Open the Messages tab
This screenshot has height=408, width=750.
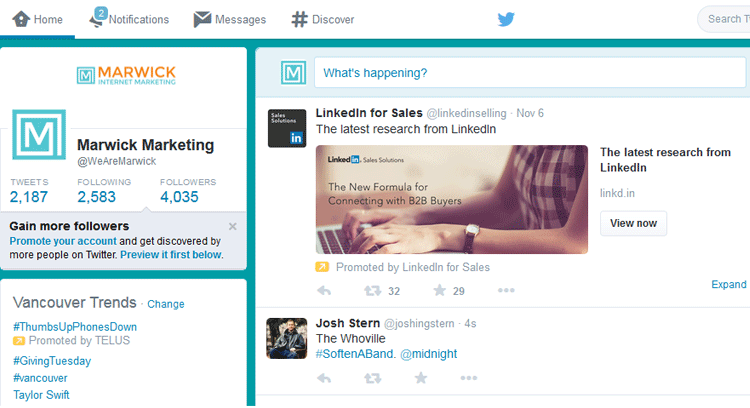(230, 19)
